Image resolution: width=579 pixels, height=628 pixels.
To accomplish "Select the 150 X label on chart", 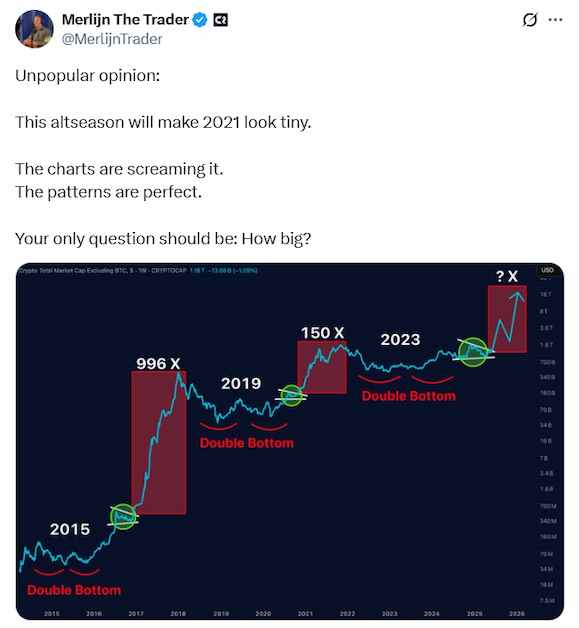I will 323,333.
